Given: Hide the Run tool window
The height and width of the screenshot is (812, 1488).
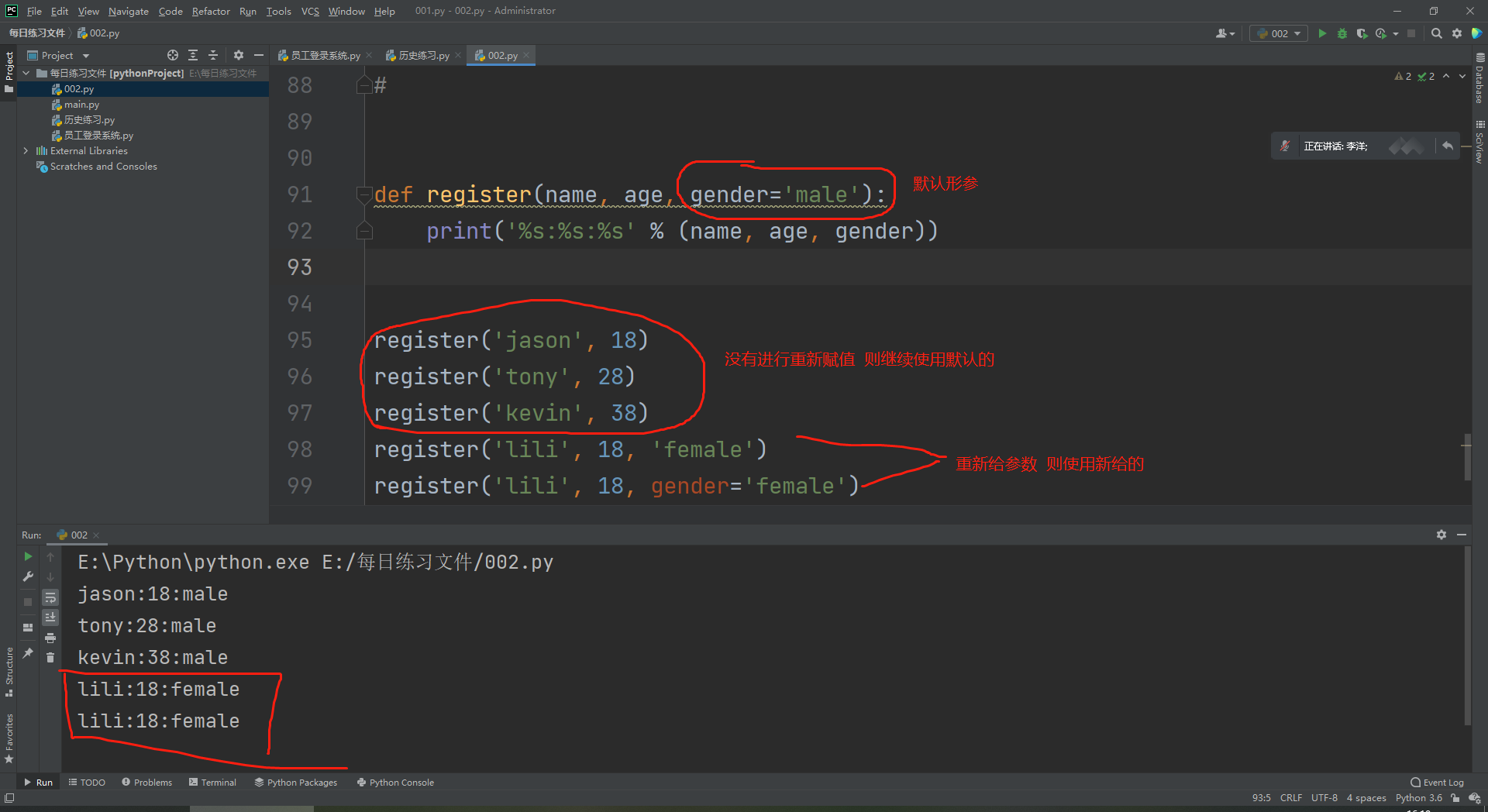Looking at the screenshot, I should click(1462, 535).
